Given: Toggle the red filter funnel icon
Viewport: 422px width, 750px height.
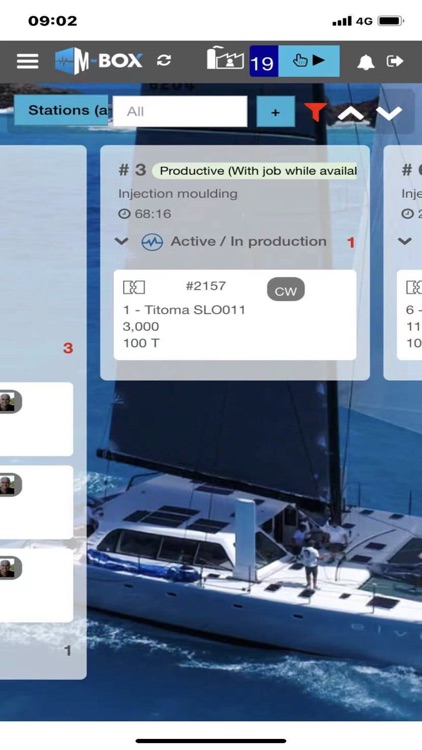Looking at the screenshot, I should point(315,111).
